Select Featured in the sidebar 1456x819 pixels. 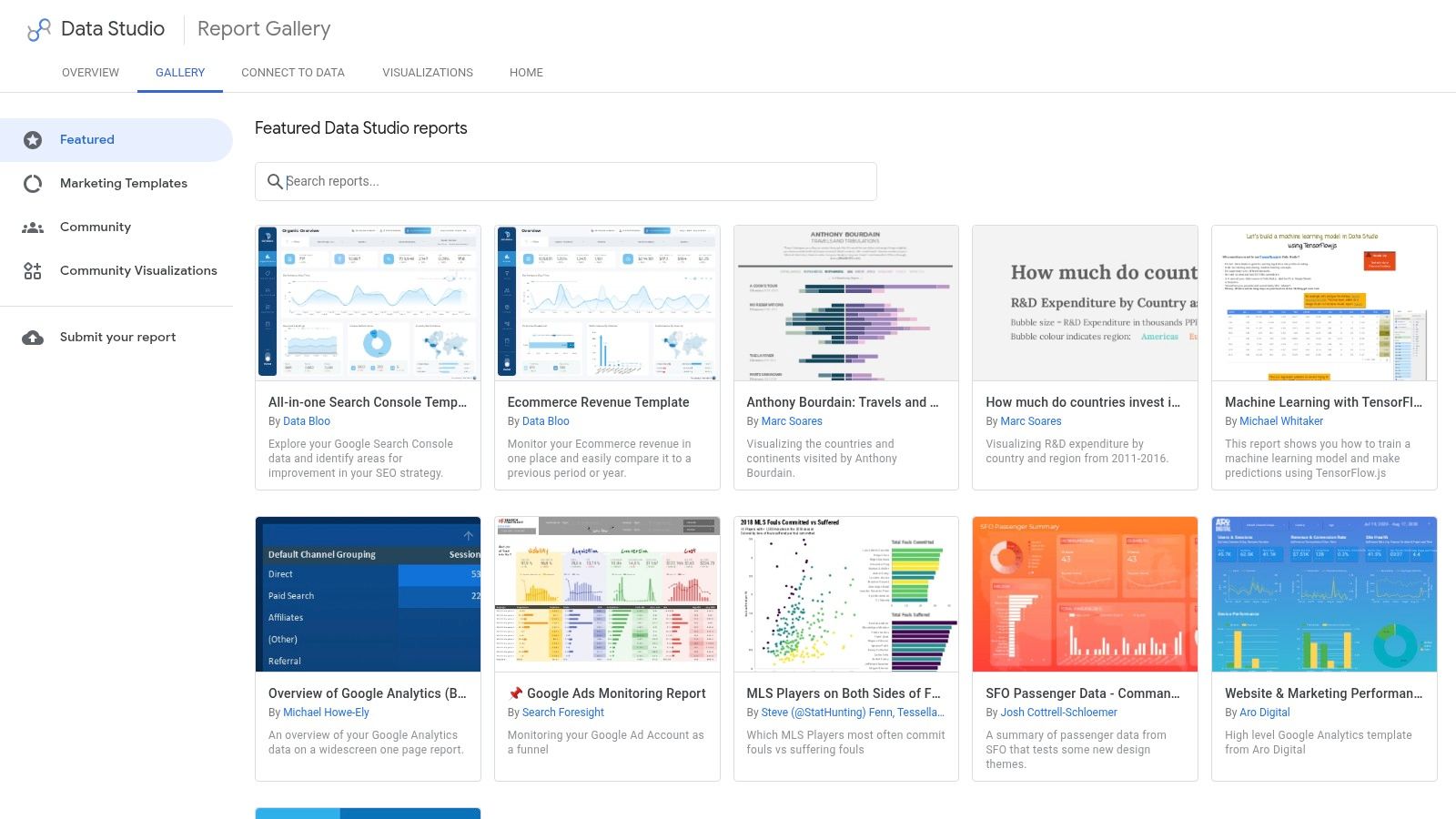[x=116, y=140]
